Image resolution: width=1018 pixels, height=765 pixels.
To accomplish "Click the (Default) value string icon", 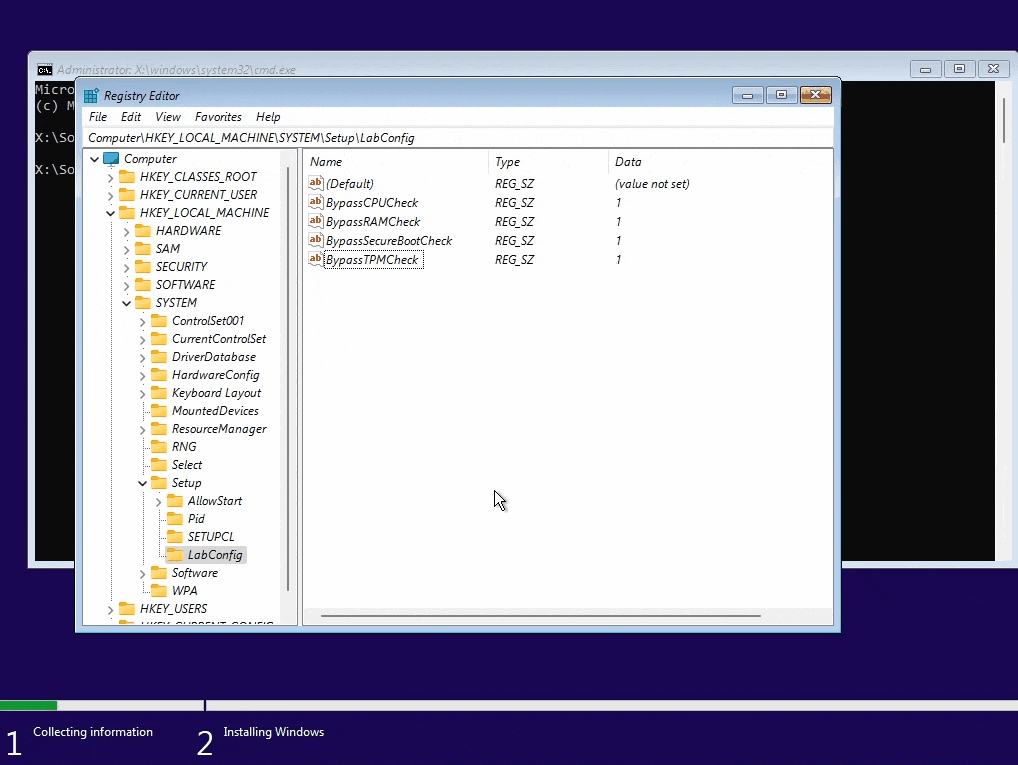I will point(316,183).
